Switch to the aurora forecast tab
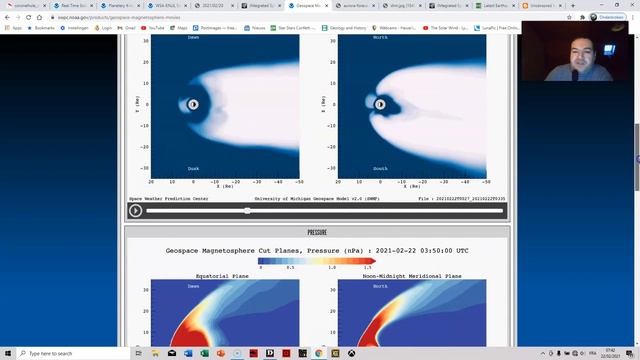Viewport: 640px width, 360px height. click(x=355, y=6)
